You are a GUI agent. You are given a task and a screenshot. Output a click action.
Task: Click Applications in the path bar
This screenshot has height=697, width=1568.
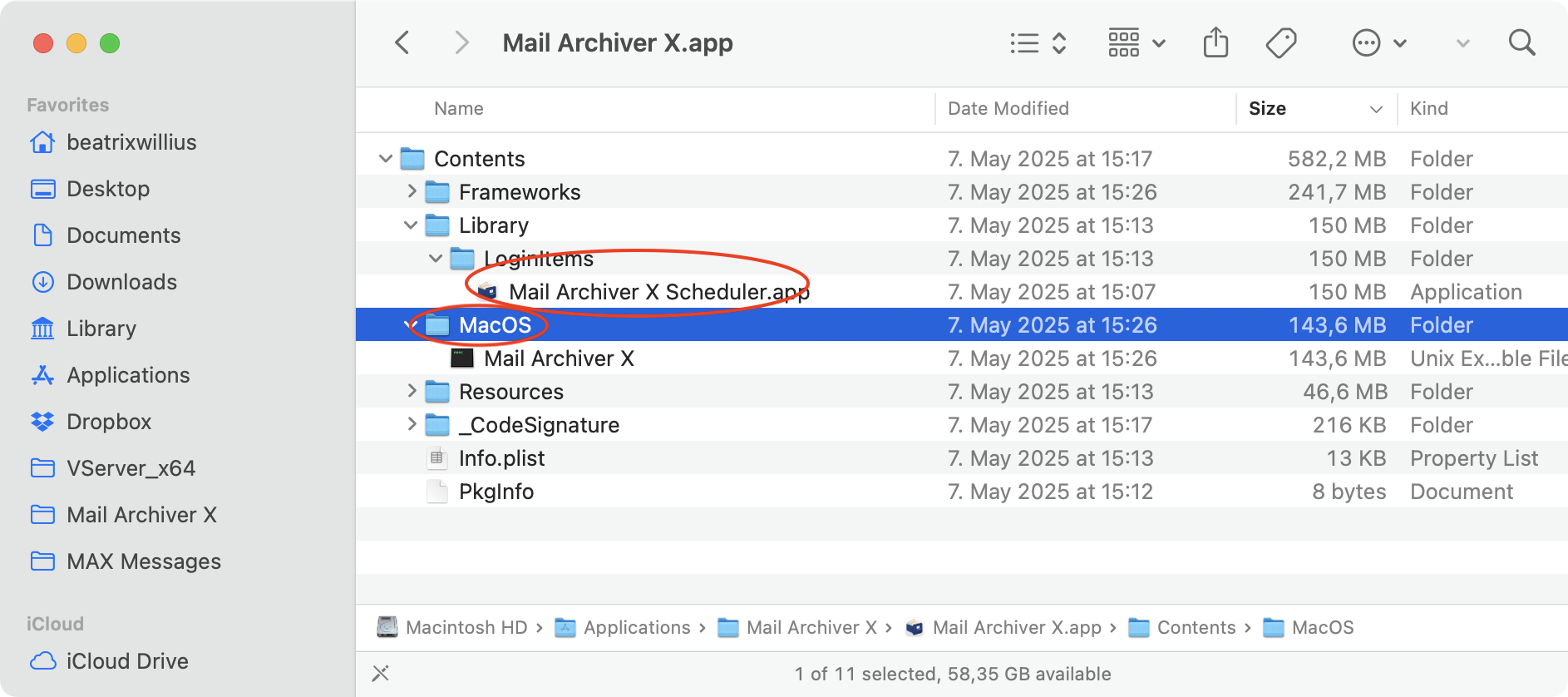coord(623,627)
